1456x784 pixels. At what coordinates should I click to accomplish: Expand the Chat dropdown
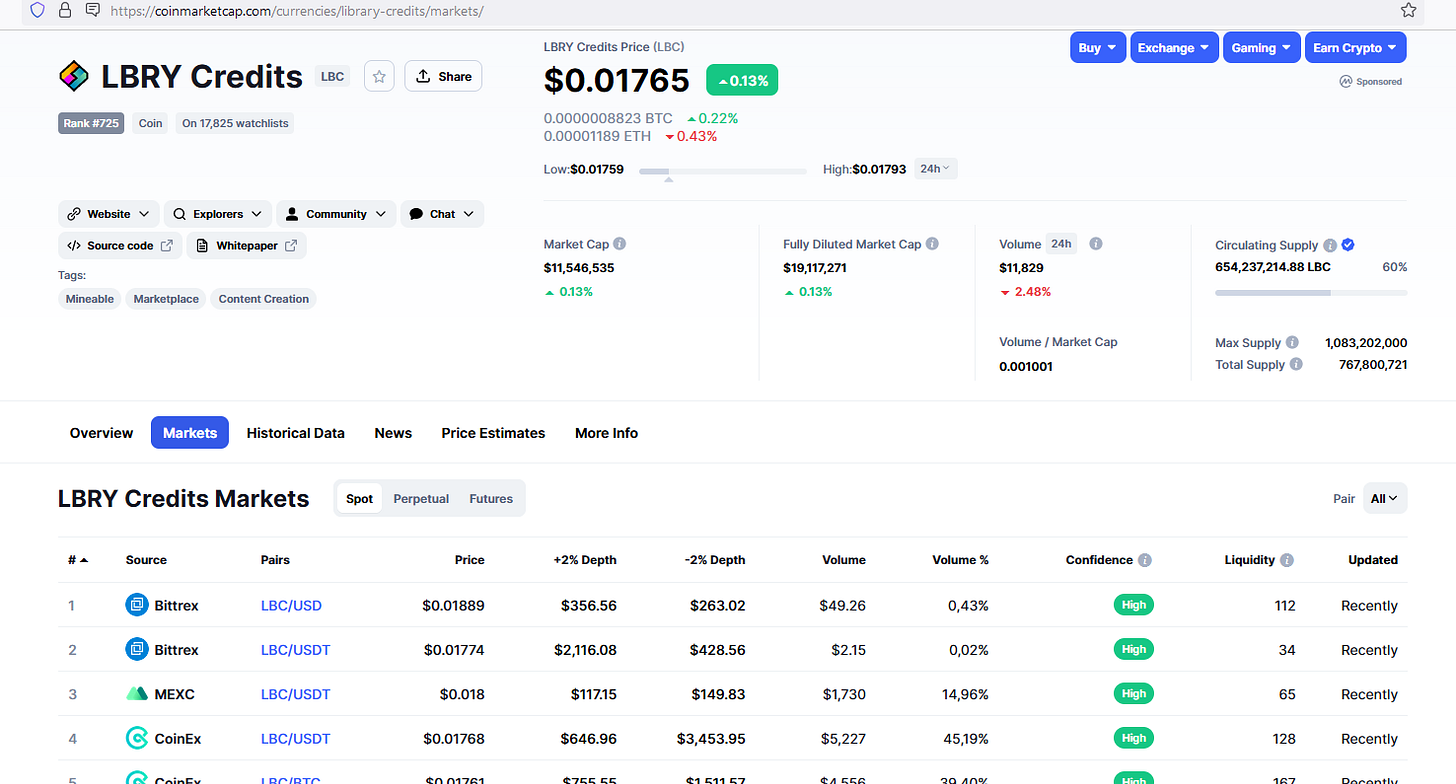point(442,214)
